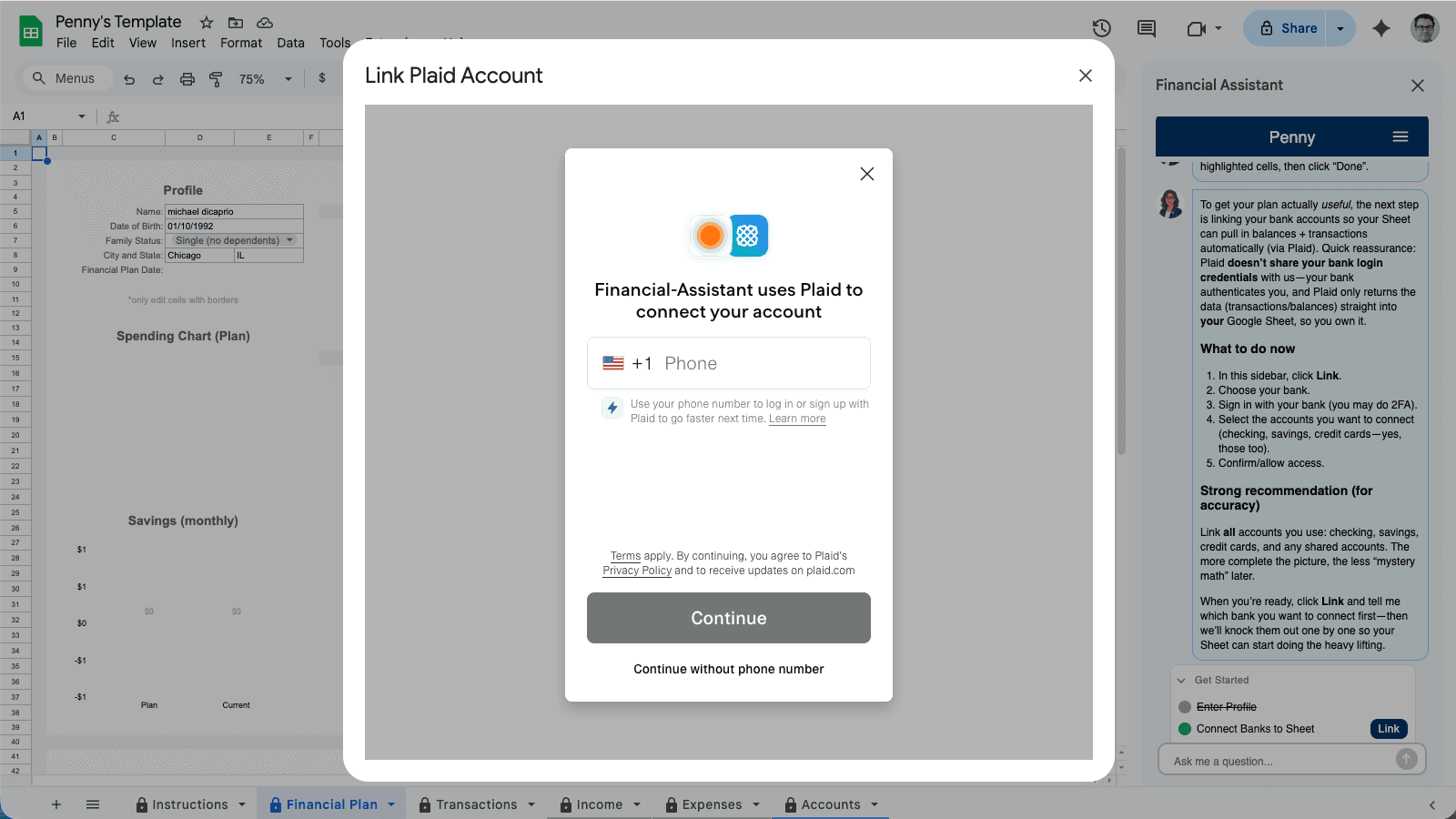1456x819 pixels.
Task: Click the Ask me a question field
Action: pyautogui.click(x=1279, y=760)
